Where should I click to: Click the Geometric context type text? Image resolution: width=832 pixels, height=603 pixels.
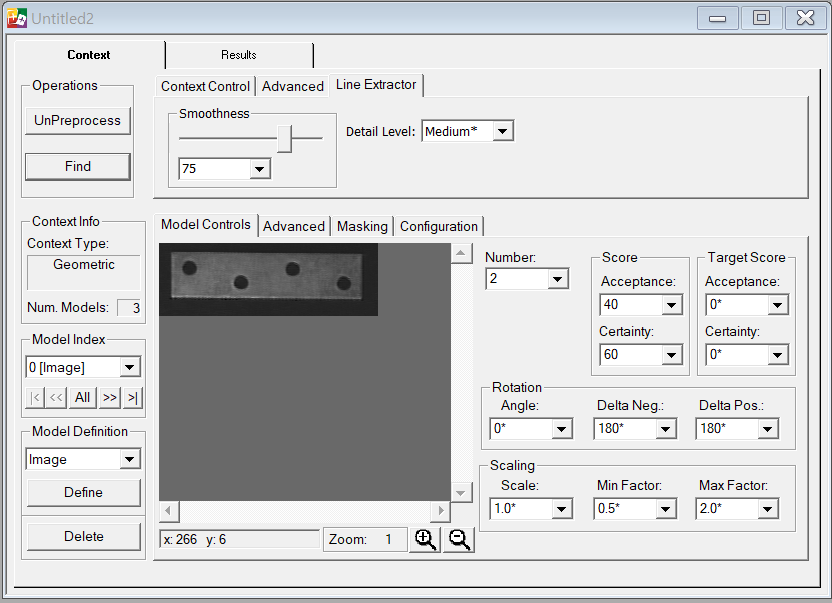point(84,265)
